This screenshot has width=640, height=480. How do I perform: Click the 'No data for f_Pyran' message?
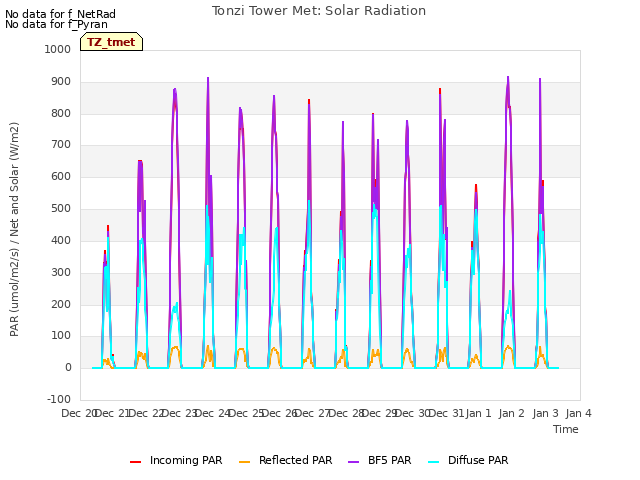[56, 24]
